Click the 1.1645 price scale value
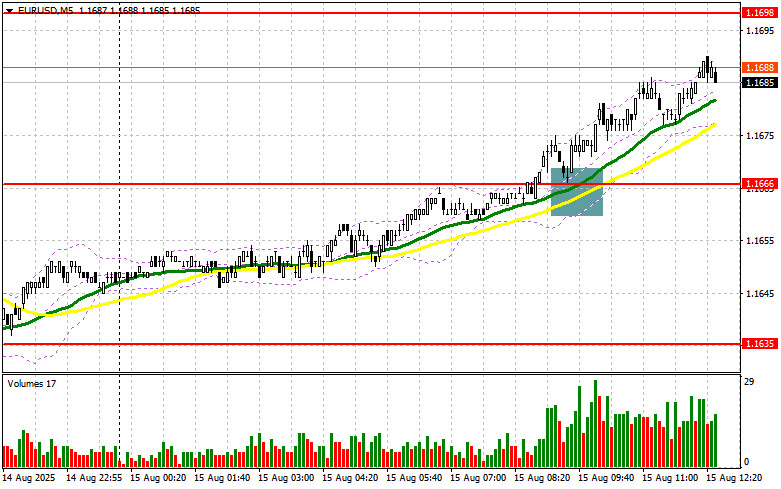Viewport: 781px width, 489px height. [x=760, y=294]
